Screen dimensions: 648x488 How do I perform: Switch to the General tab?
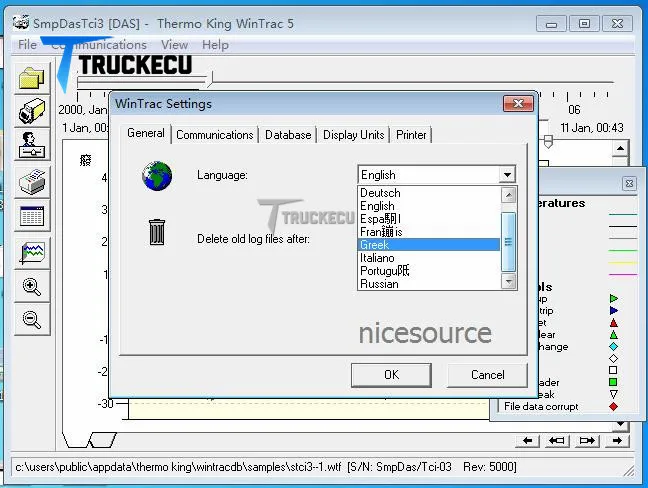pos(146,133)
